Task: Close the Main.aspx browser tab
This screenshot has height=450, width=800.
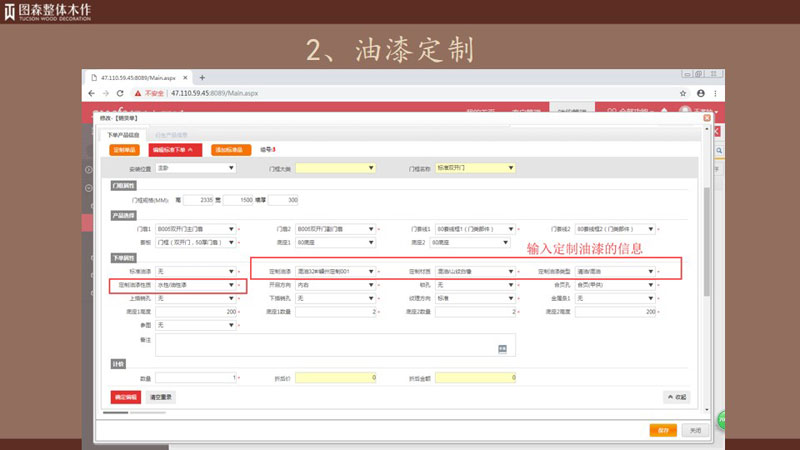Action: (184, 77)
